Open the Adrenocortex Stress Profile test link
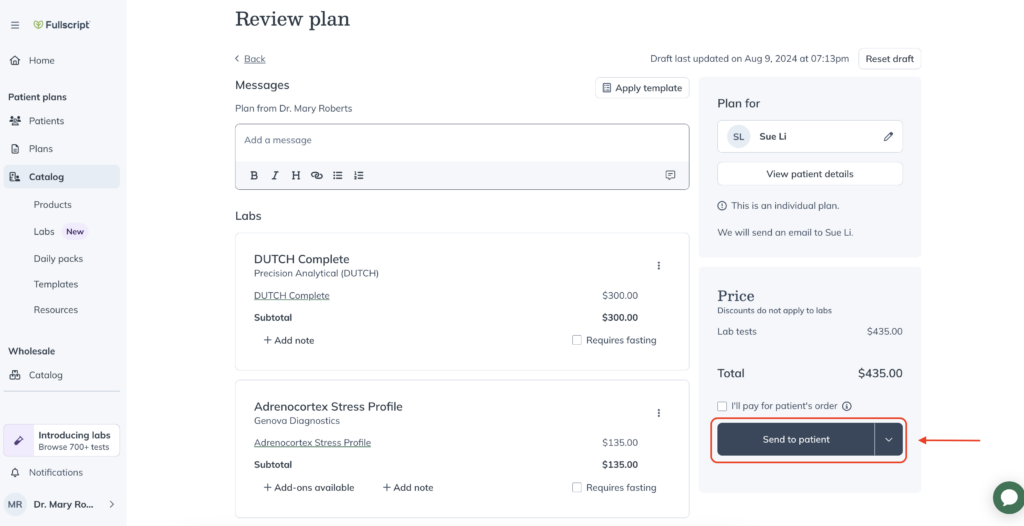 [x=312, y=442]
